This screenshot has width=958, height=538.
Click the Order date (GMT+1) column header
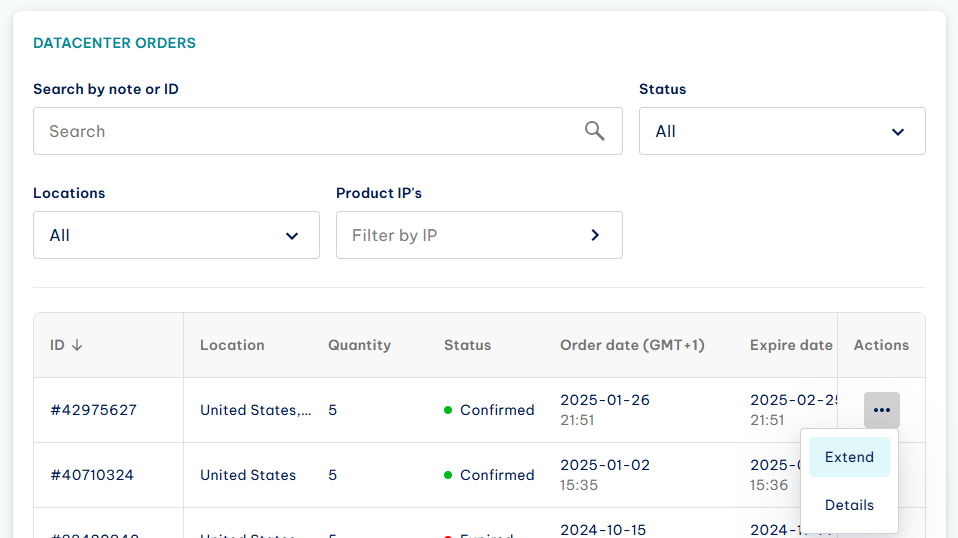[632, 345]
